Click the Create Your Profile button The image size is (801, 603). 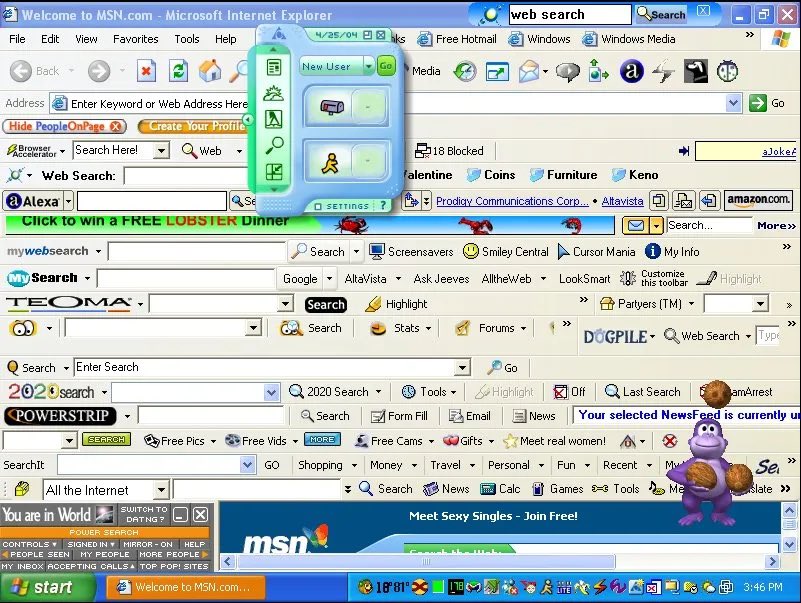pyautogui.click(x=196, y=126)
